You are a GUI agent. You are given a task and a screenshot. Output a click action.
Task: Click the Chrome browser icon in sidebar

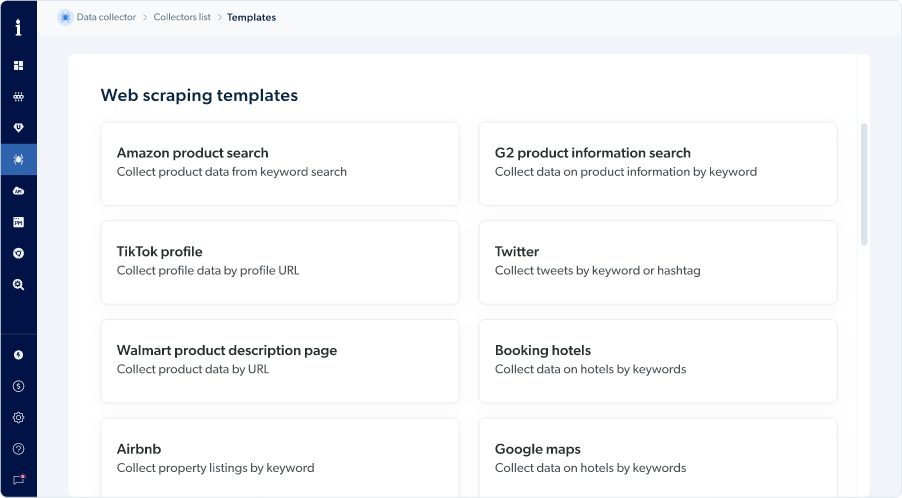coord(18,253)
